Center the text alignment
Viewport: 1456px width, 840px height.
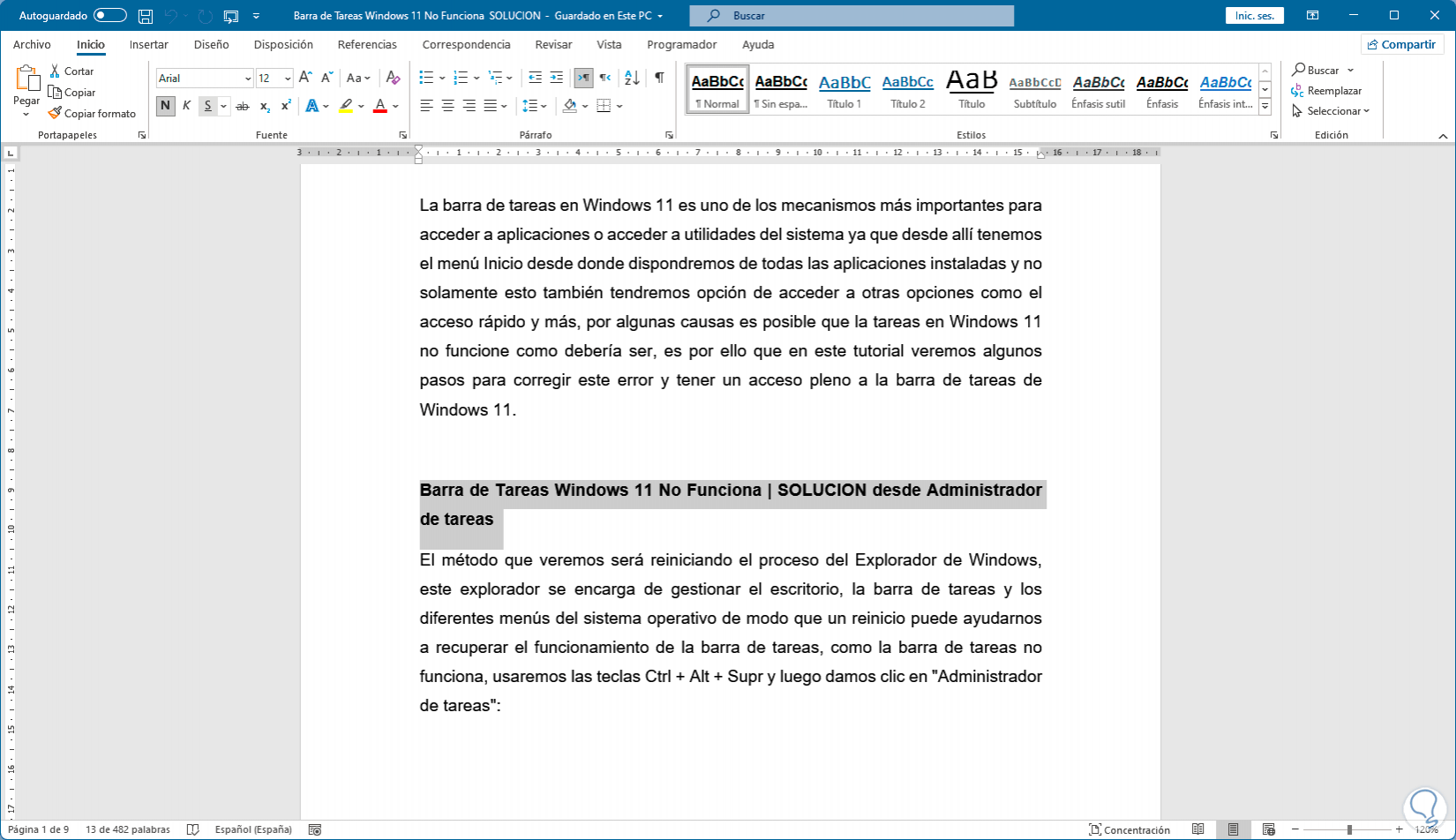click(447, 106)
